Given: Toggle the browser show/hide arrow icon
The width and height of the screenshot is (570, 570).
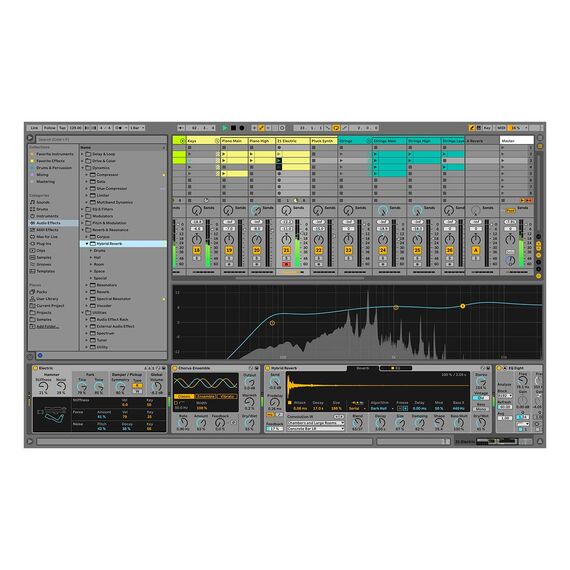Looking at the screenshot, I should click(30, 138).
